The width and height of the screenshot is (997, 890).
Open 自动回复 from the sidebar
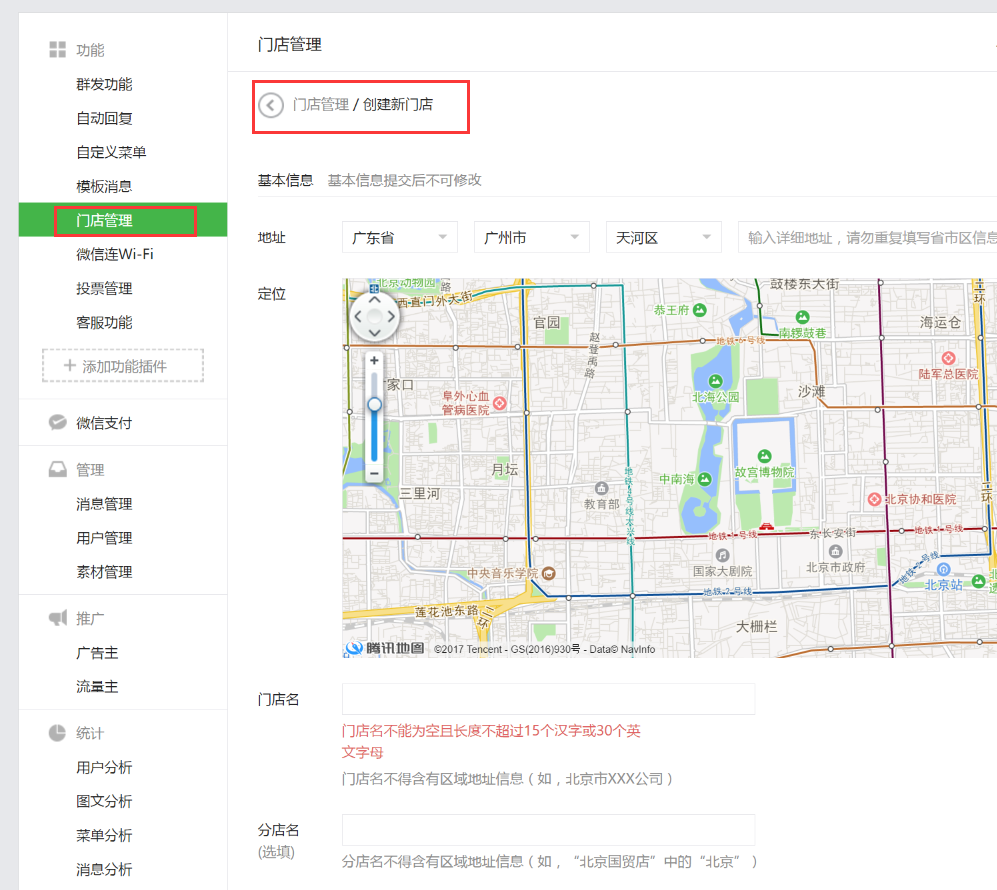coord(104,118)
